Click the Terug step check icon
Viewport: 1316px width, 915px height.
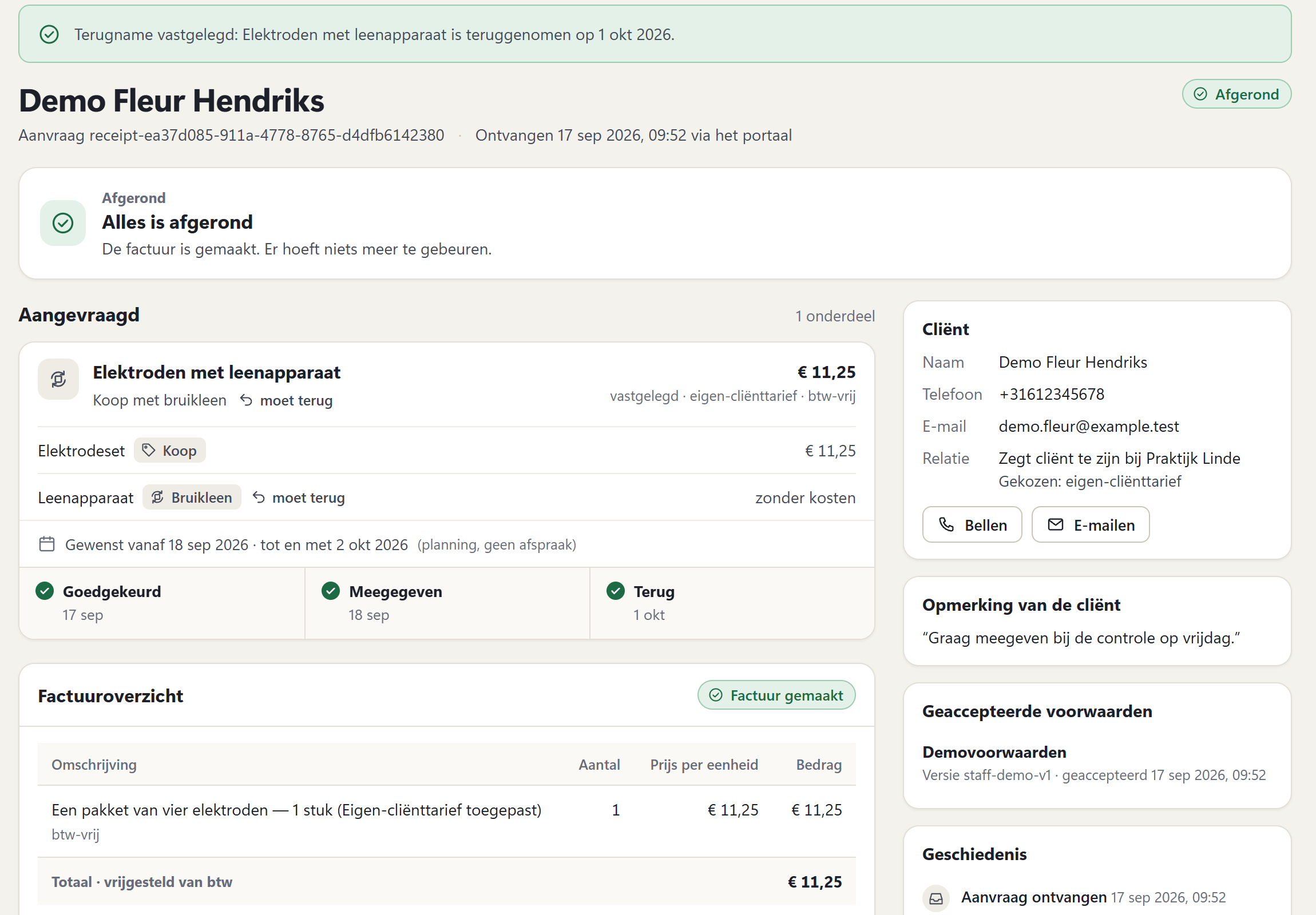(616, 591)
